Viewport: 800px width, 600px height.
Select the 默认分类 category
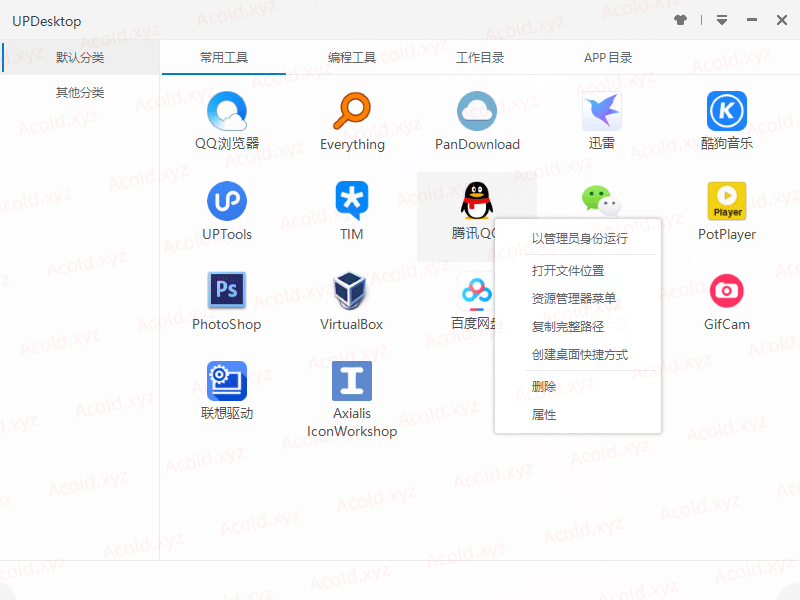pyautogui.click(x=80, y=58)
